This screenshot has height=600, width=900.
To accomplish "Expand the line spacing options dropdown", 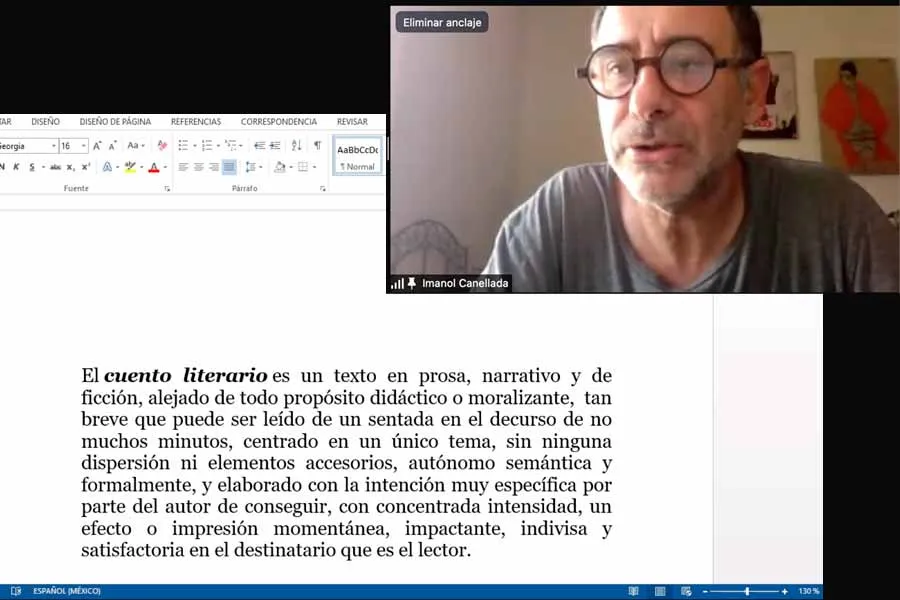I will [x=258, y=166].
